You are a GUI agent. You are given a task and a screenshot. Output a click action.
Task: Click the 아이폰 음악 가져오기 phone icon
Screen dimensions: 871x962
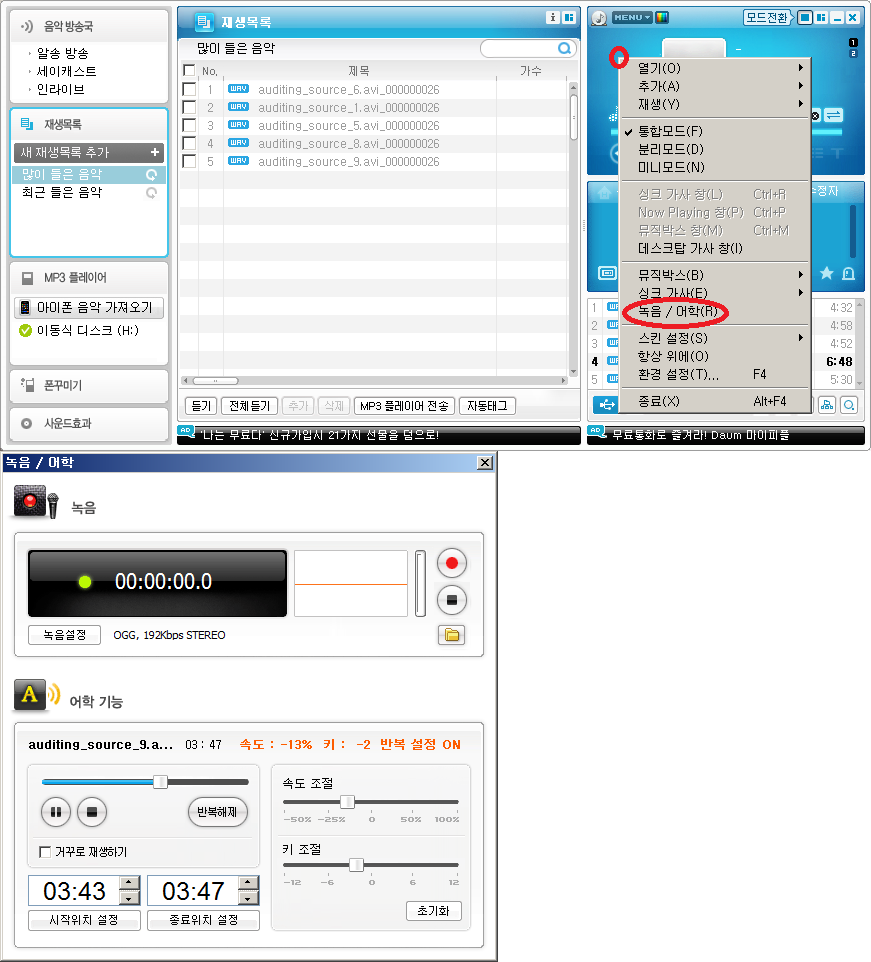pos(25,308)
